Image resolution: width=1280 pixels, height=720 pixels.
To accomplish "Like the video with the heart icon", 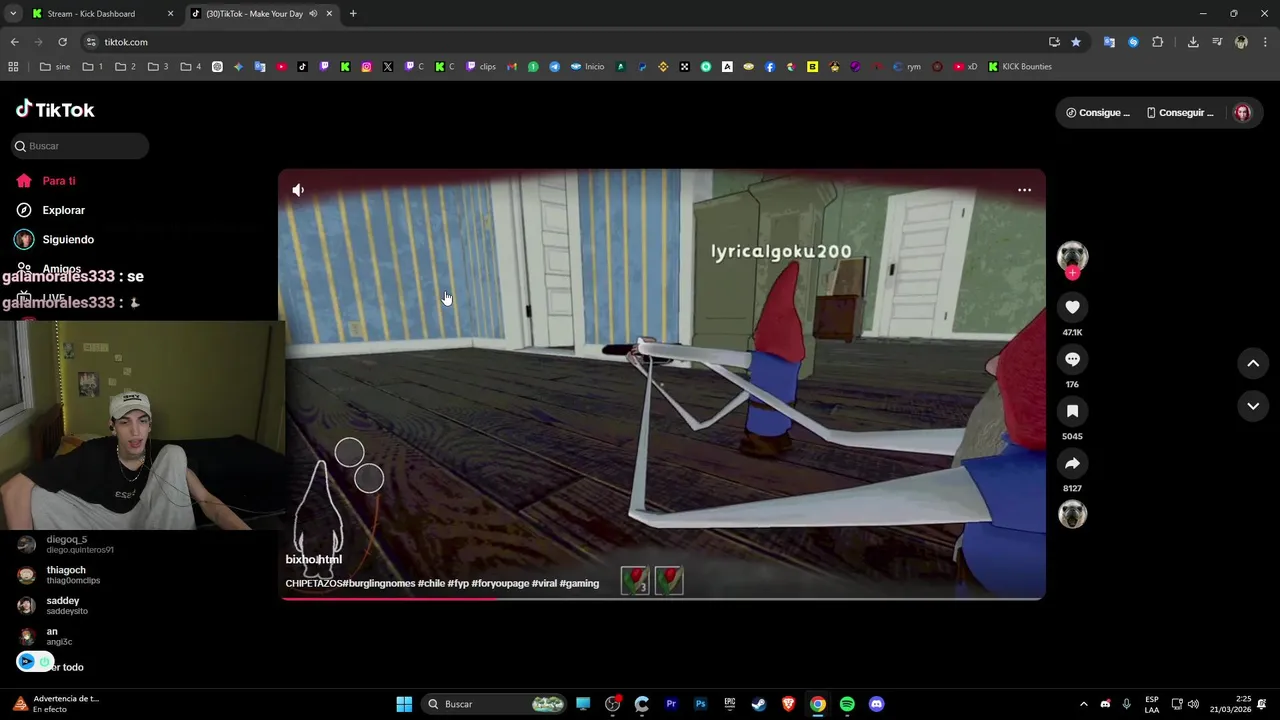I will (x=1072, y=307).
